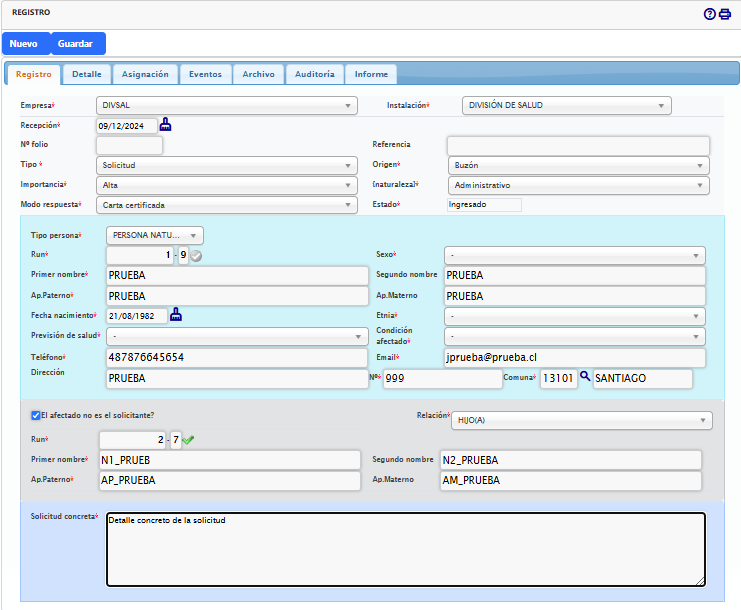Click the solicitante Run number field
Viewport: 741px width, 610px height.
point(140,255)
